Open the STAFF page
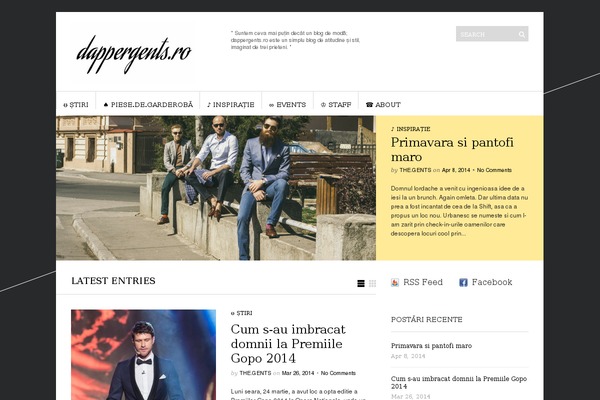Viewport: 600px width, 400px height. (x=336, y=104)
